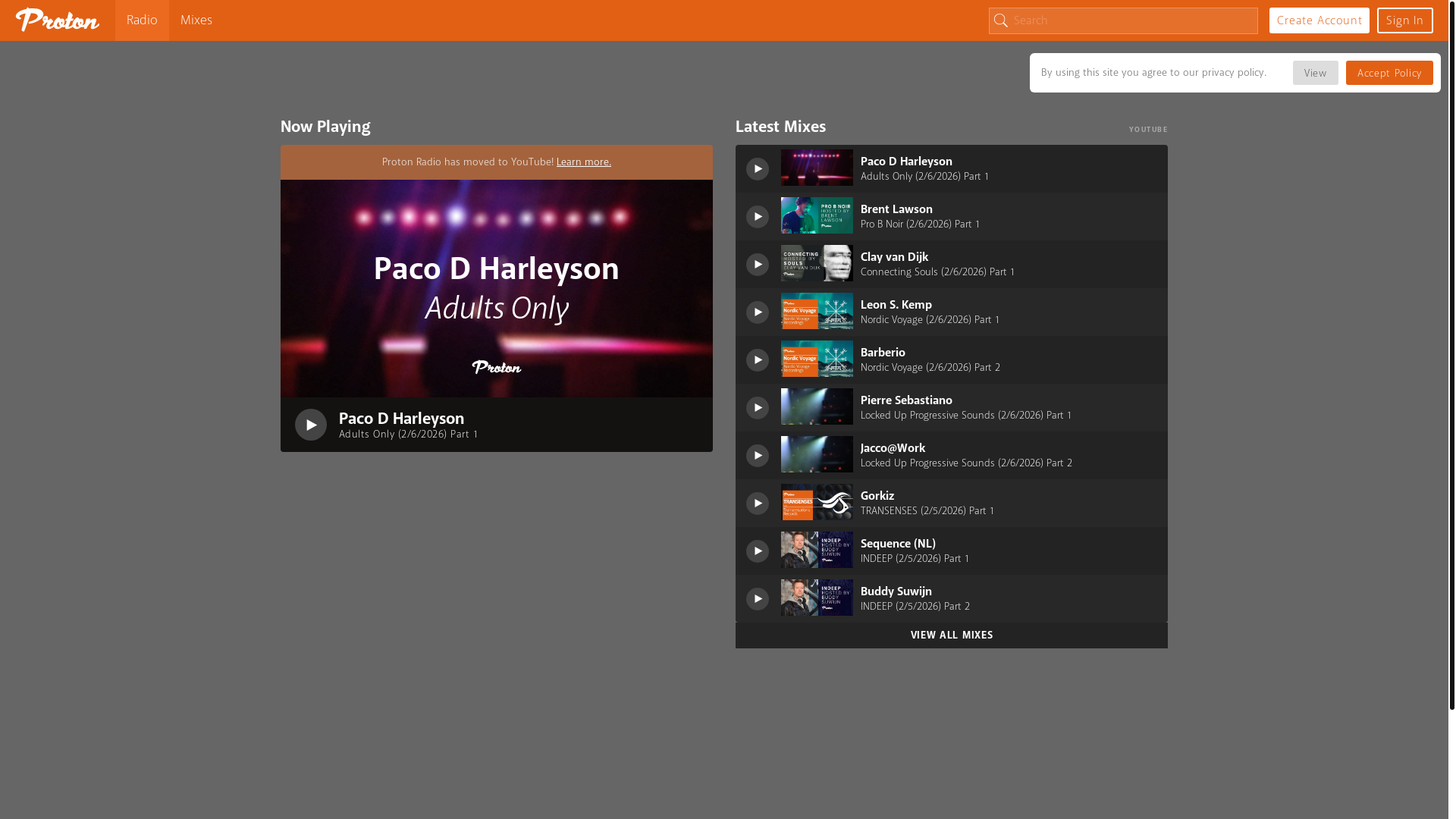Click Jacco@Work artist name
The height and width of the screenshot is (819, 1456).
(x=893, y=448)
